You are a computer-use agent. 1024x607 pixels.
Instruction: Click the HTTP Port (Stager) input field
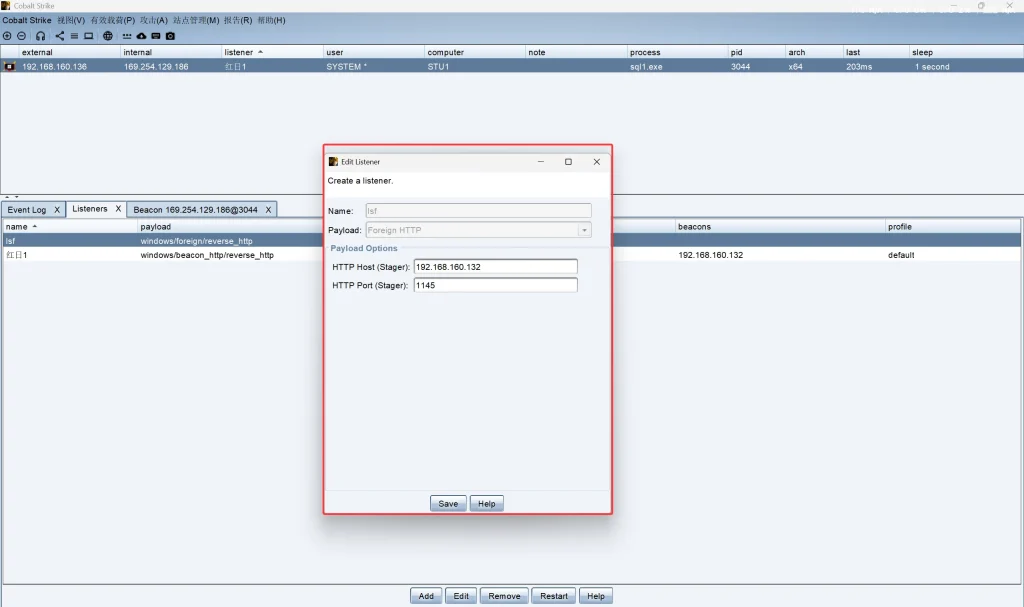pos(496,285)
